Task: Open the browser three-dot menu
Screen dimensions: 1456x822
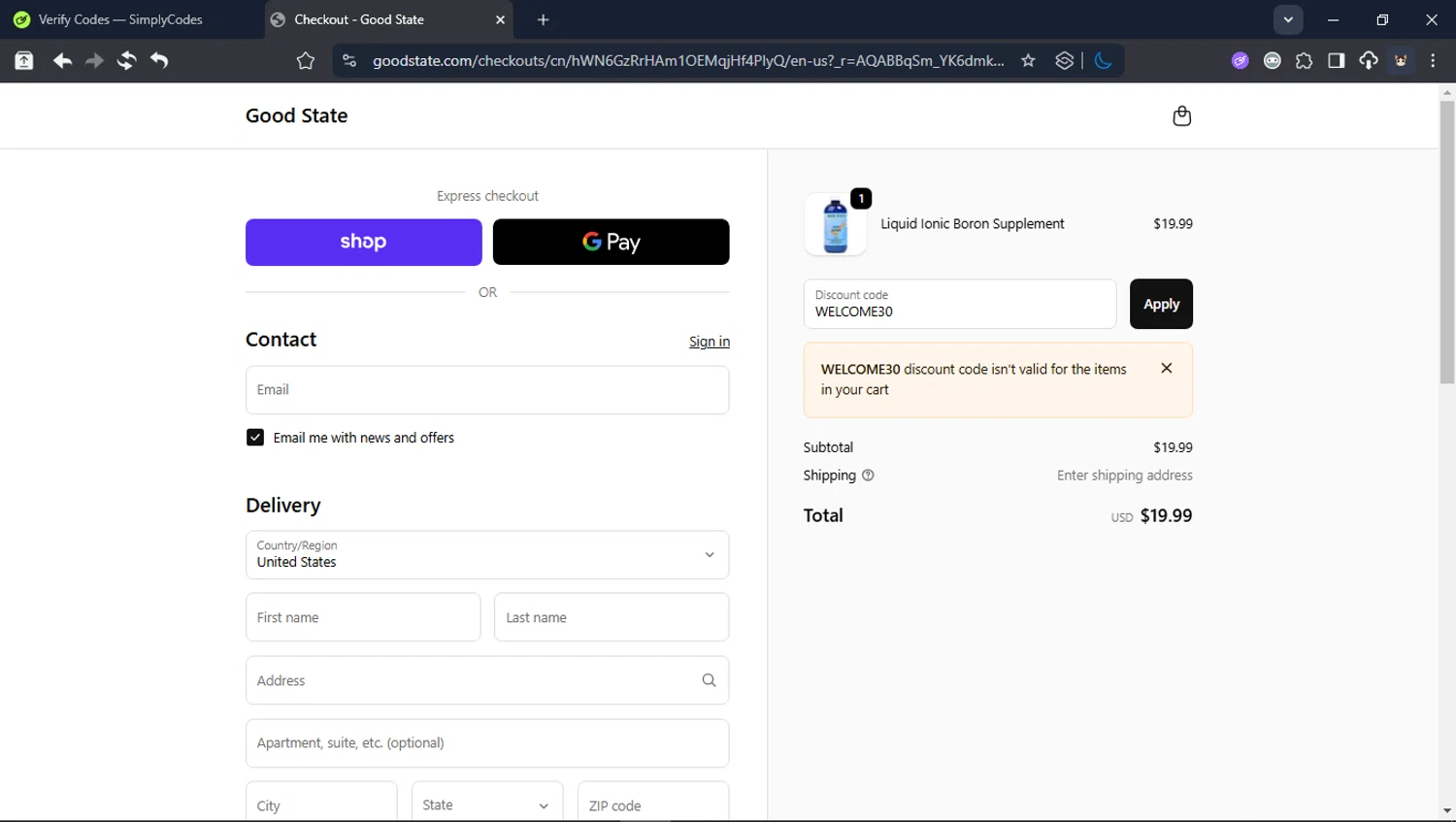Action: (1433, 60)
